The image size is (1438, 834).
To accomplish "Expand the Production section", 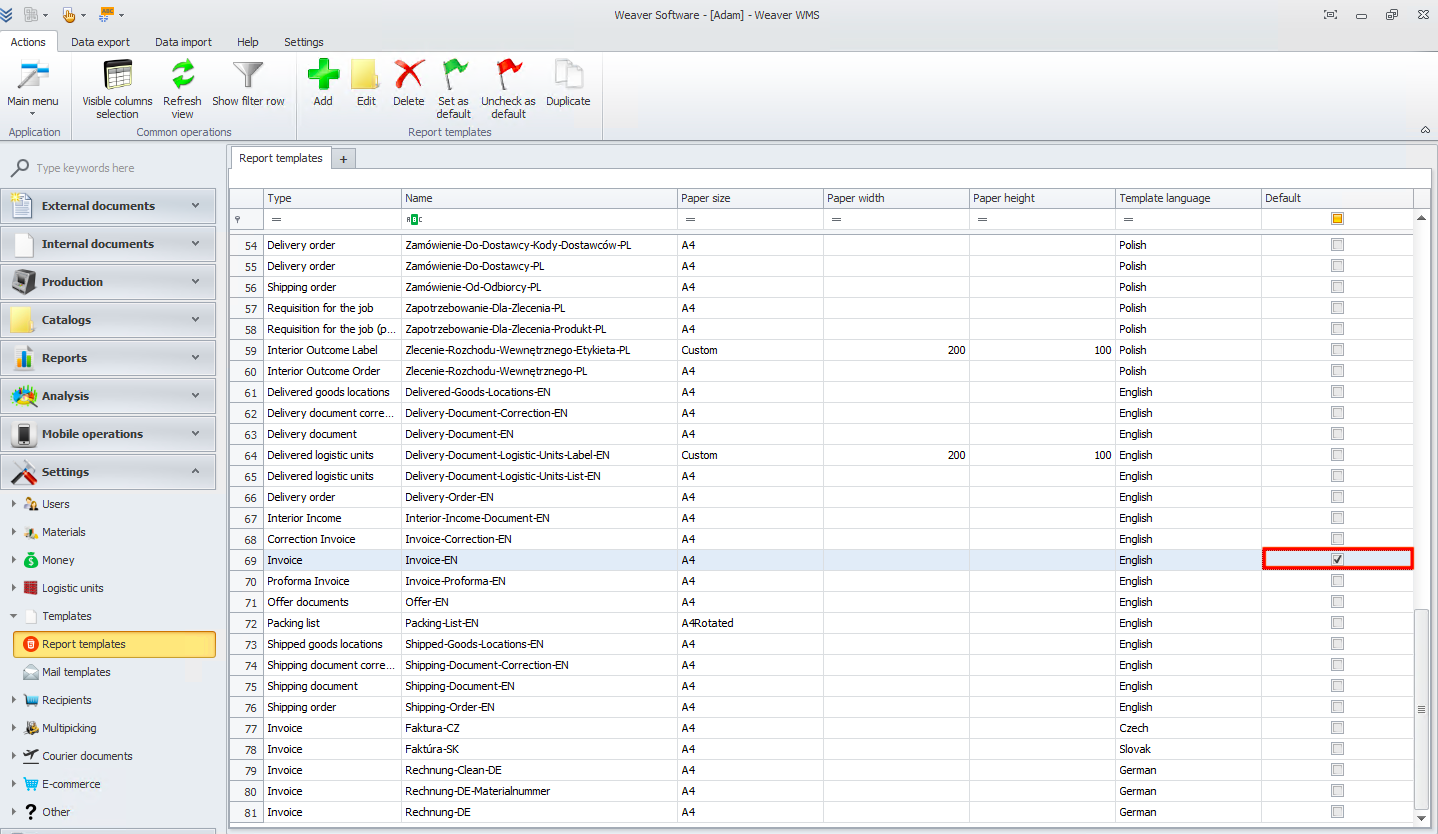I will [196, 281].
